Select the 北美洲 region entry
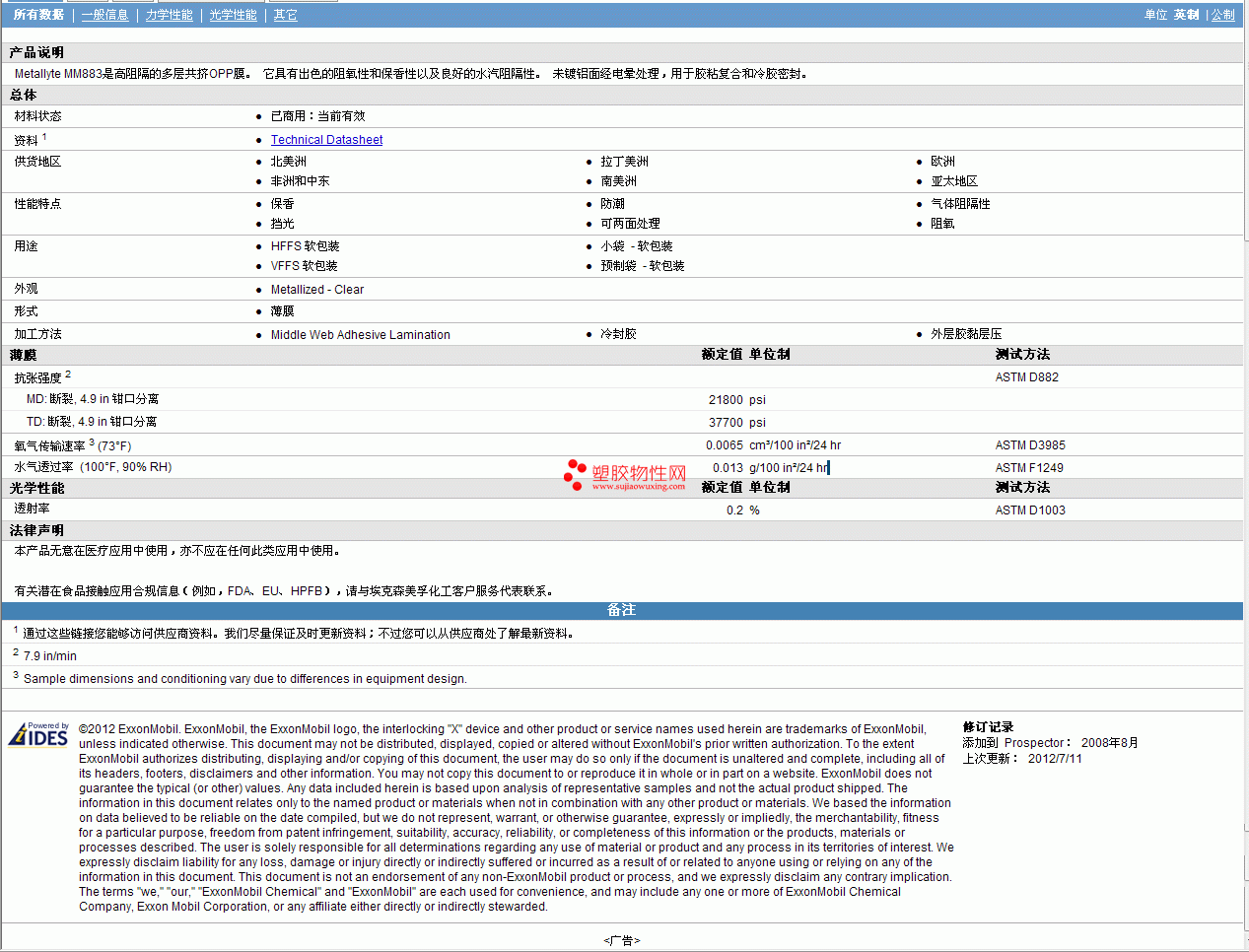The height and width of the screenshot is (952, 1249). pos(289,162)
